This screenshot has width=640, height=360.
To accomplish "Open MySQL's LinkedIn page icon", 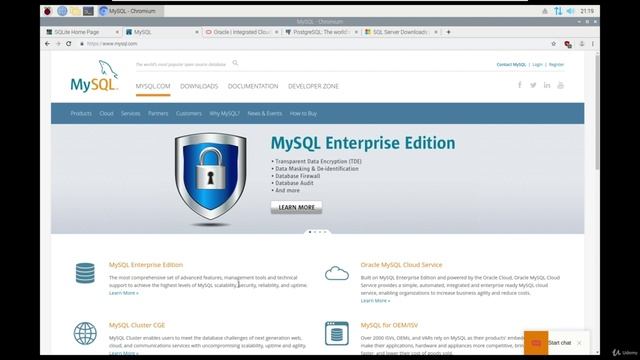I will tap(547, 85).
